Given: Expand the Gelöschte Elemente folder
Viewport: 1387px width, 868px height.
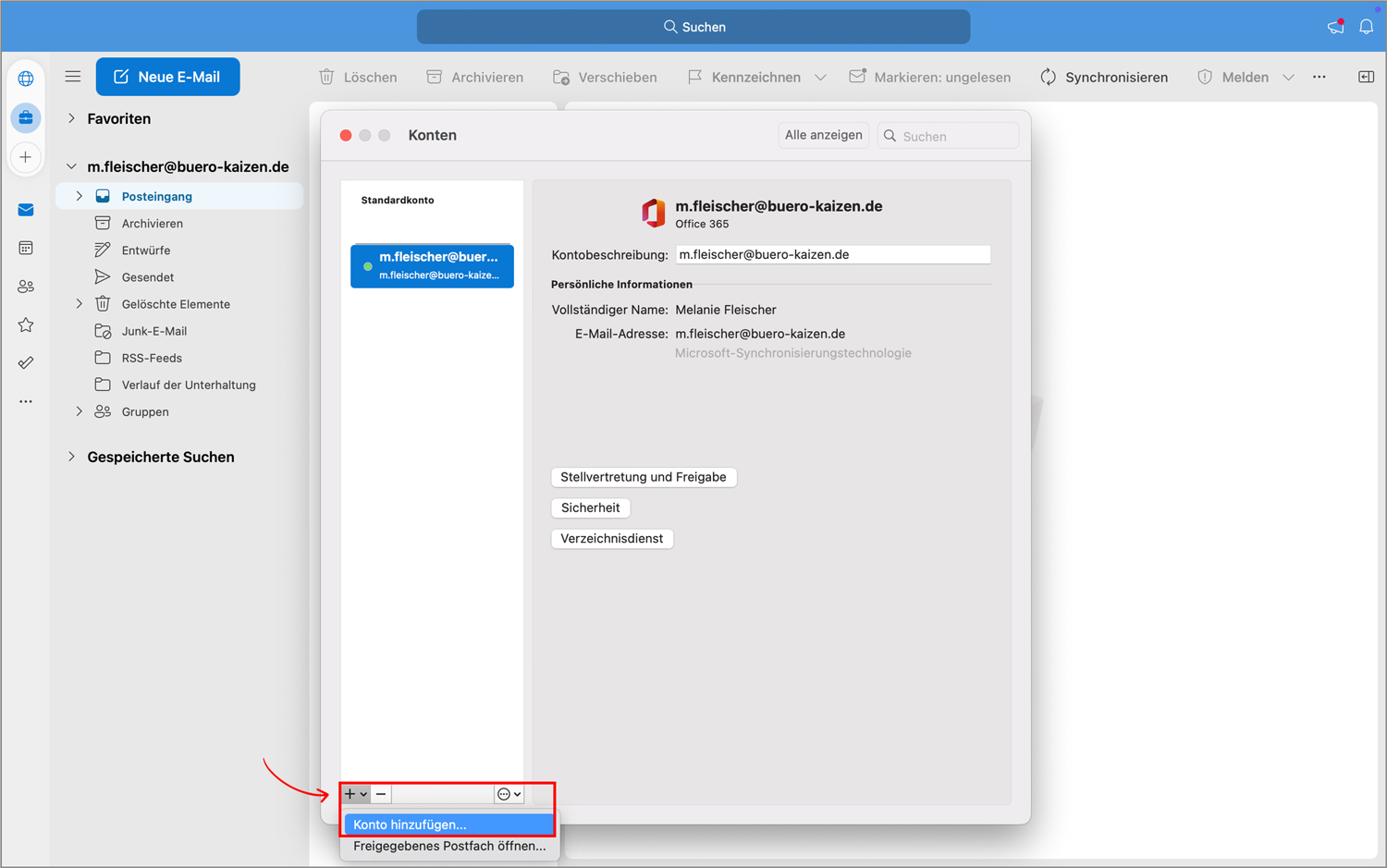Looking at the screenshot, I should click(79, 303).
